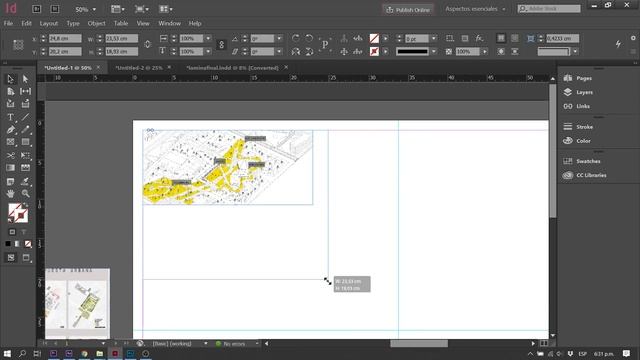Open the stroke type dropdown

(433, 51)
